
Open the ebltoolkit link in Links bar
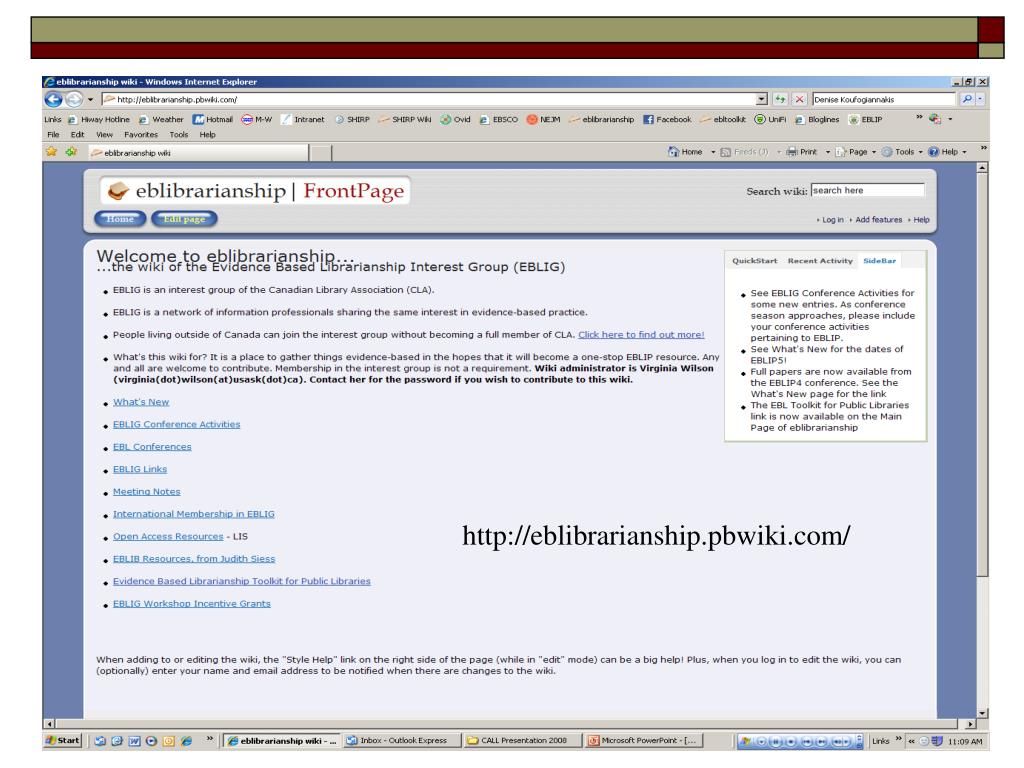pyautogui.click(x=722, y=120)
